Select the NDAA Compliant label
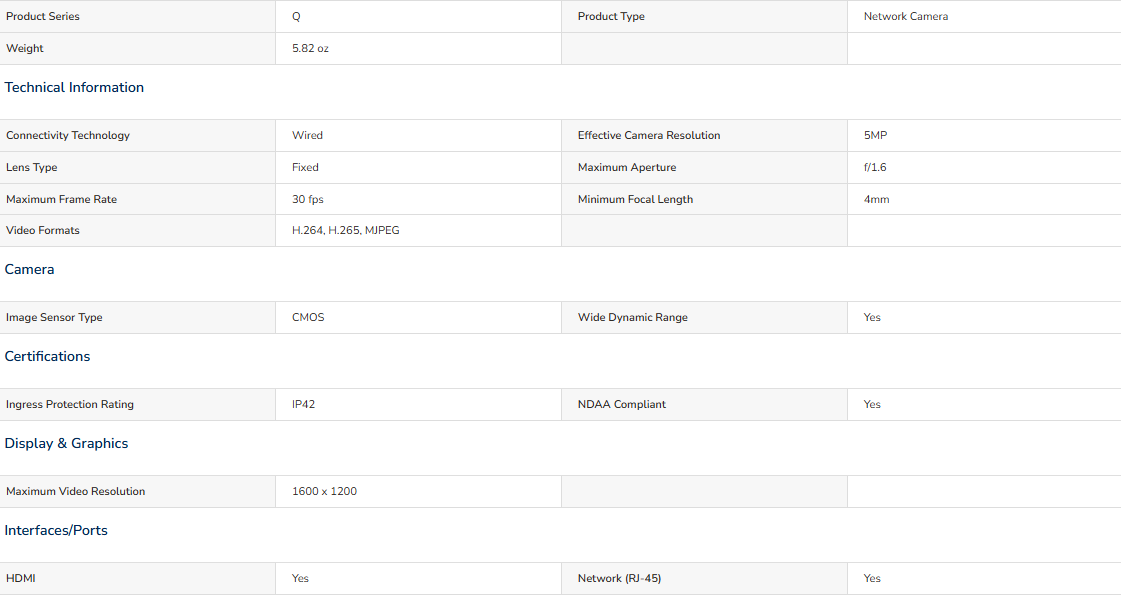The width and height of the screenshot is (1121, 595). point(621,404)
